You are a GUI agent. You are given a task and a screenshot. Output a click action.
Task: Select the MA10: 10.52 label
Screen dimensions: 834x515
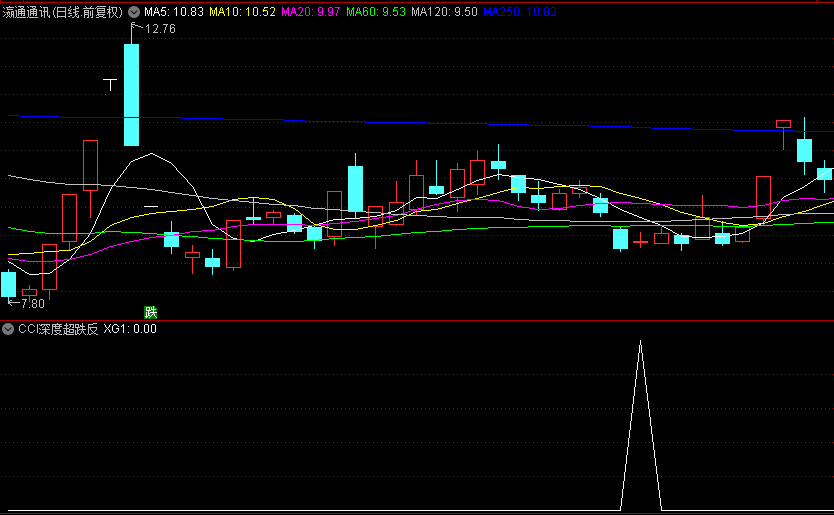pyautogui.click(x=242, y=12)
